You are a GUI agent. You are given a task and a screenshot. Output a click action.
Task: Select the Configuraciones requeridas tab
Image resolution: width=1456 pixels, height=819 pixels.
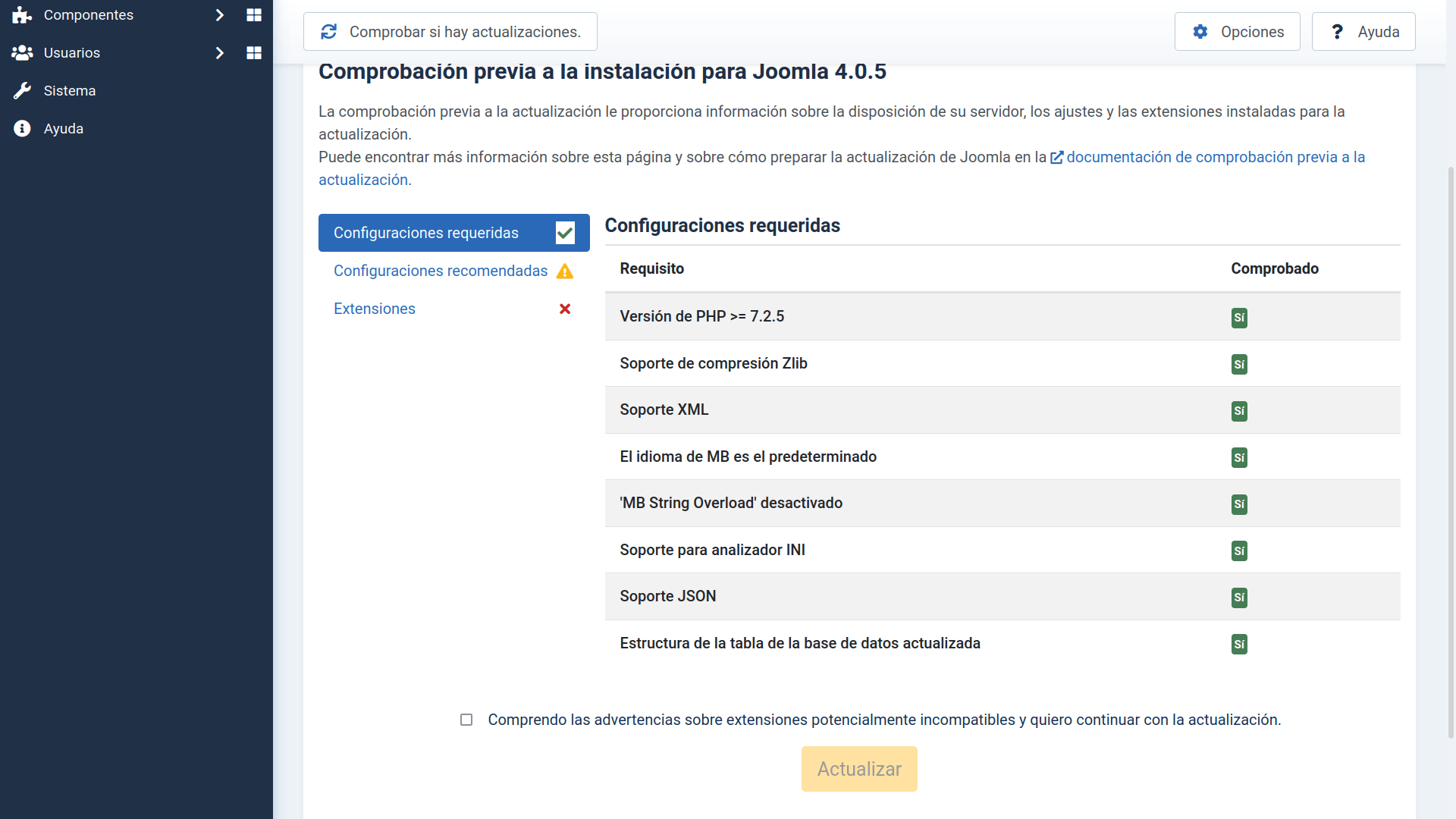point(453,233)
